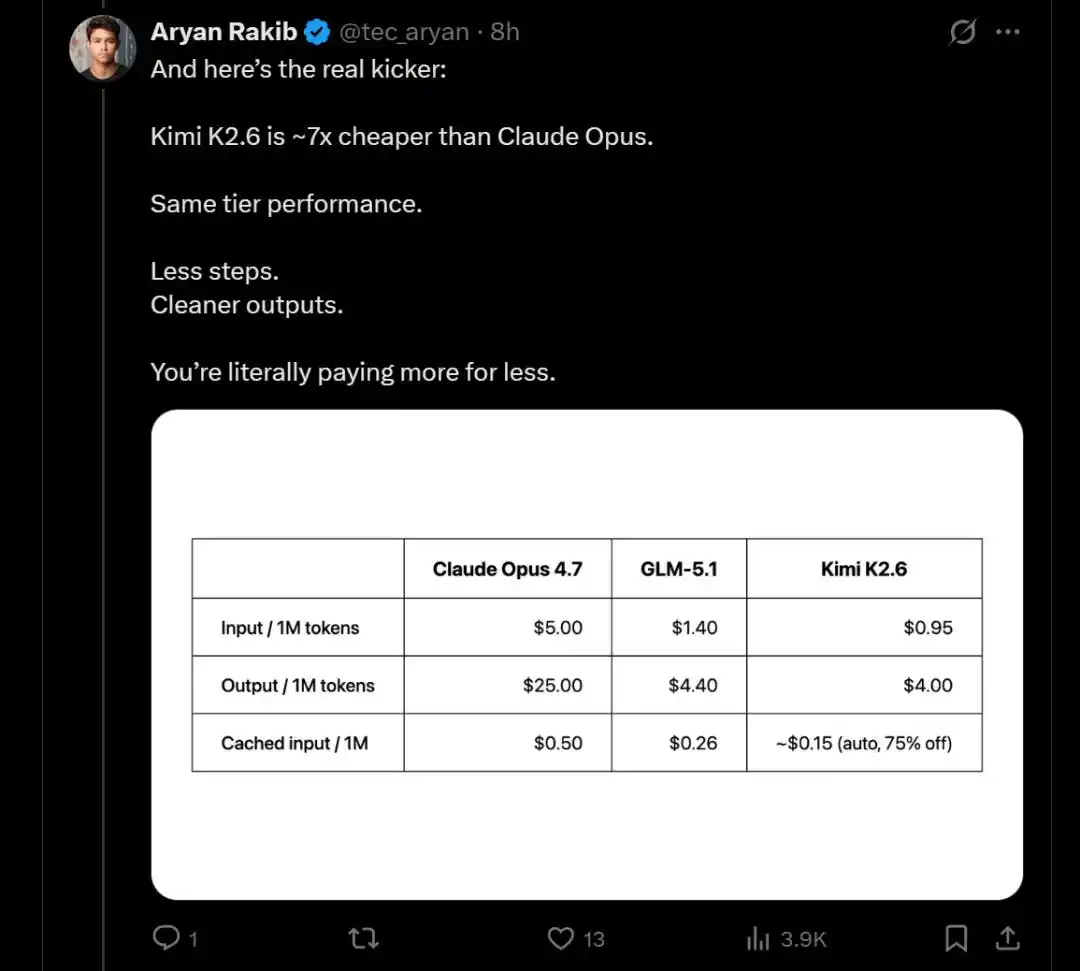View post analytics bar-chart icon
Screen dimensions: 1080x971
(x=758, y=938)
